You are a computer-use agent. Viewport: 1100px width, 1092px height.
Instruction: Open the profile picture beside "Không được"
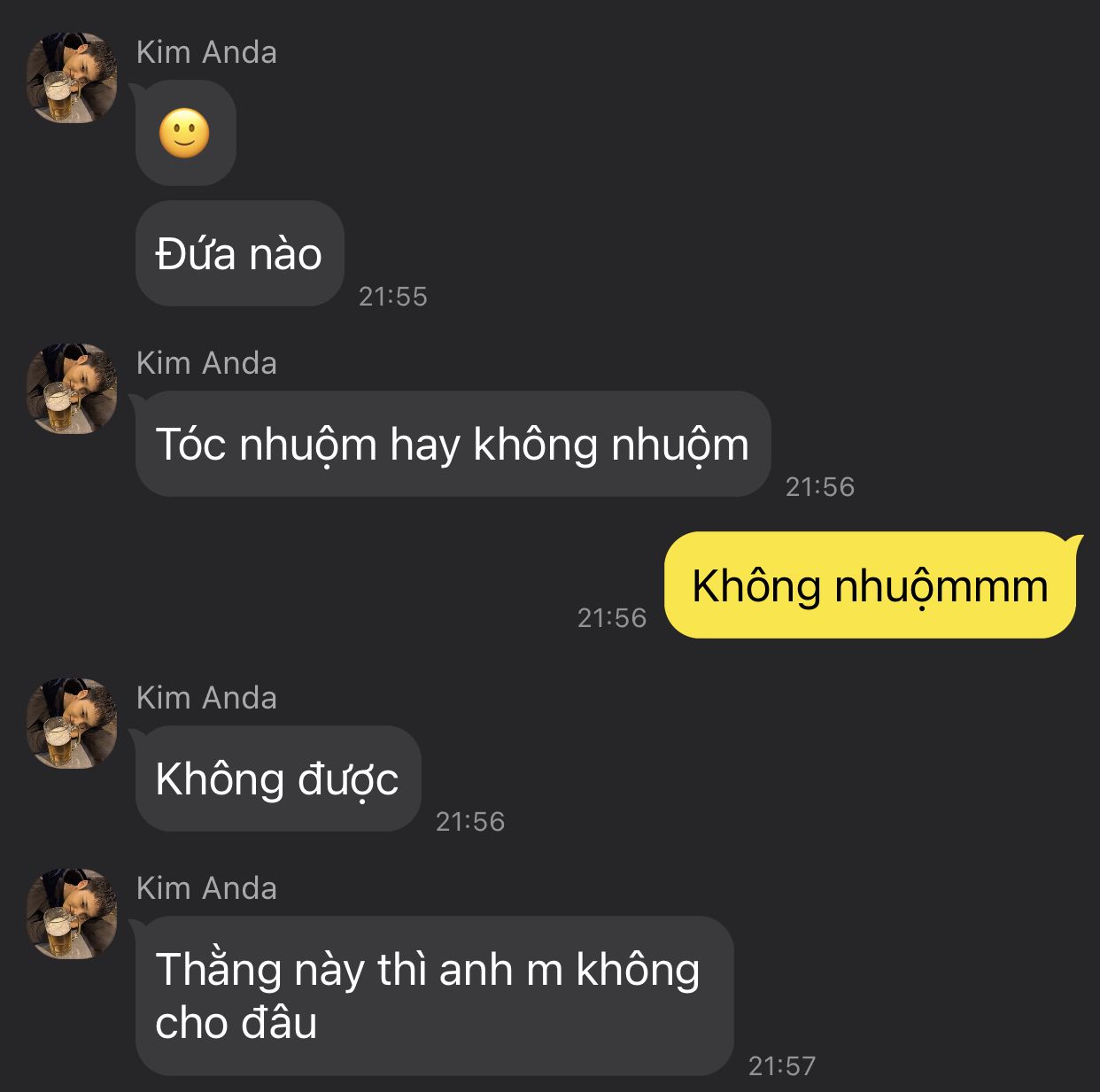pyautogui.click(x=72, y=724)
